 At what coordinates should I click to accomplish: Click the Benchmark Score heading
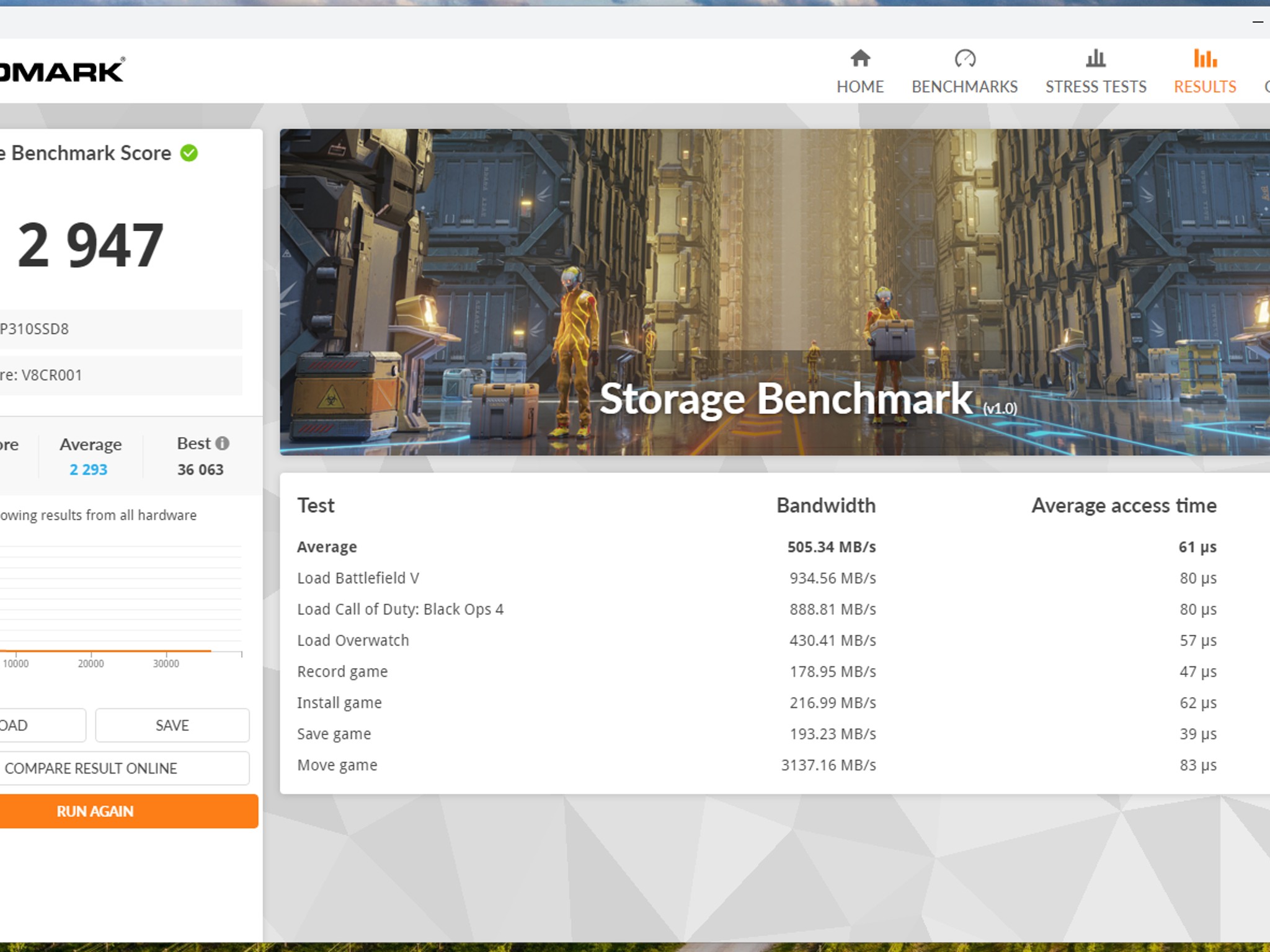[86, 153]
